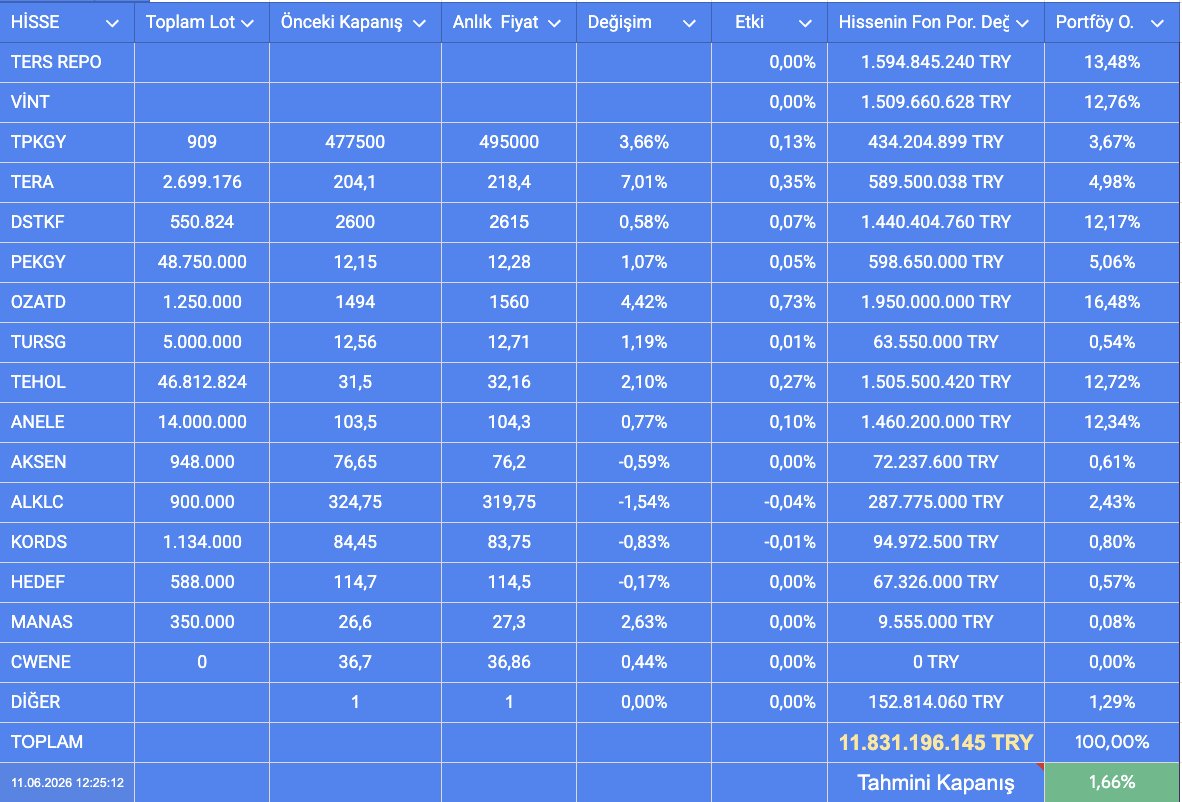Select CWENE fund value 0 TRY
This screenshot has width=1182, height=802.
click(935, 661)
